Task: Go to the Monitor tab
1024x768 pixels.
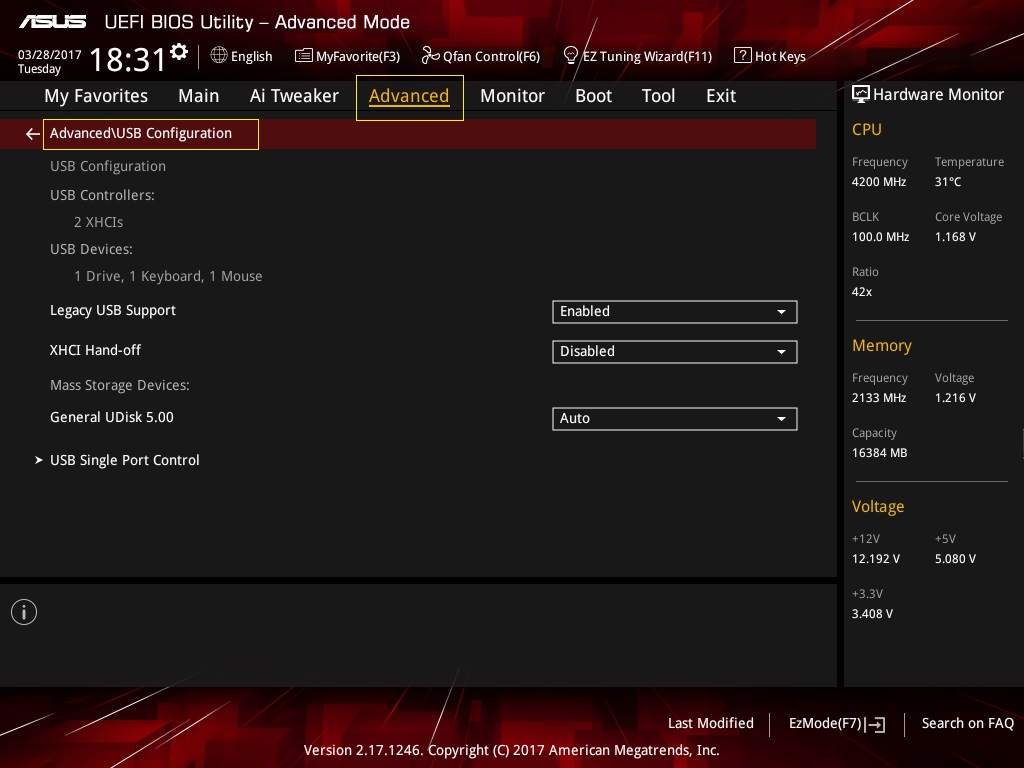Action: (513, 96)
